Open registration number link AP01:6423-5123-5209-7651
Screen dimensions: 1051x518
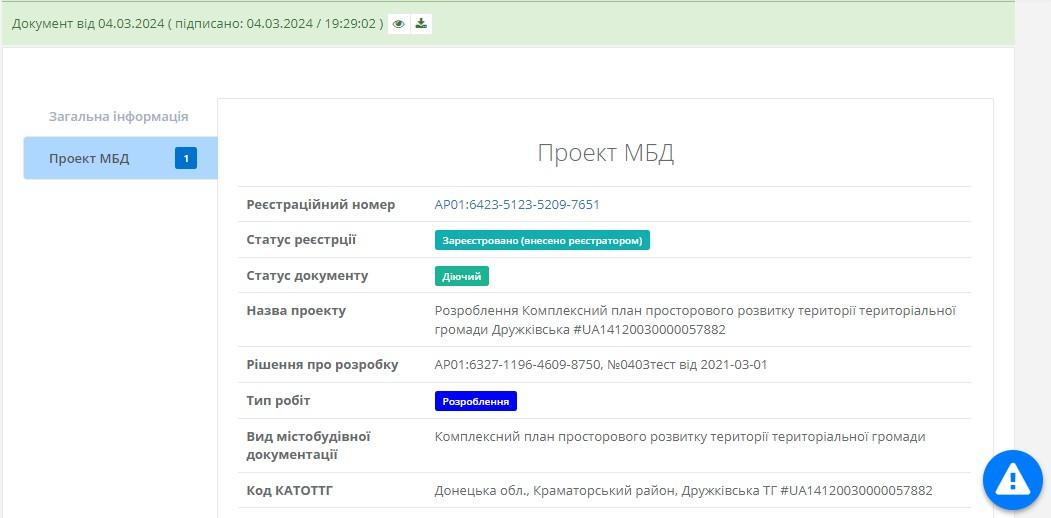[517, 205]
